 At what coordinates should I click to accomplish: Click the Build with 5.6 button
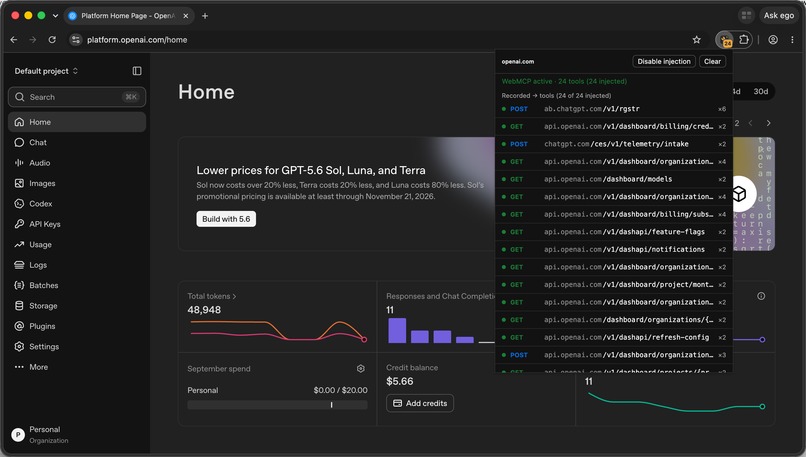[x=226, y=219]
